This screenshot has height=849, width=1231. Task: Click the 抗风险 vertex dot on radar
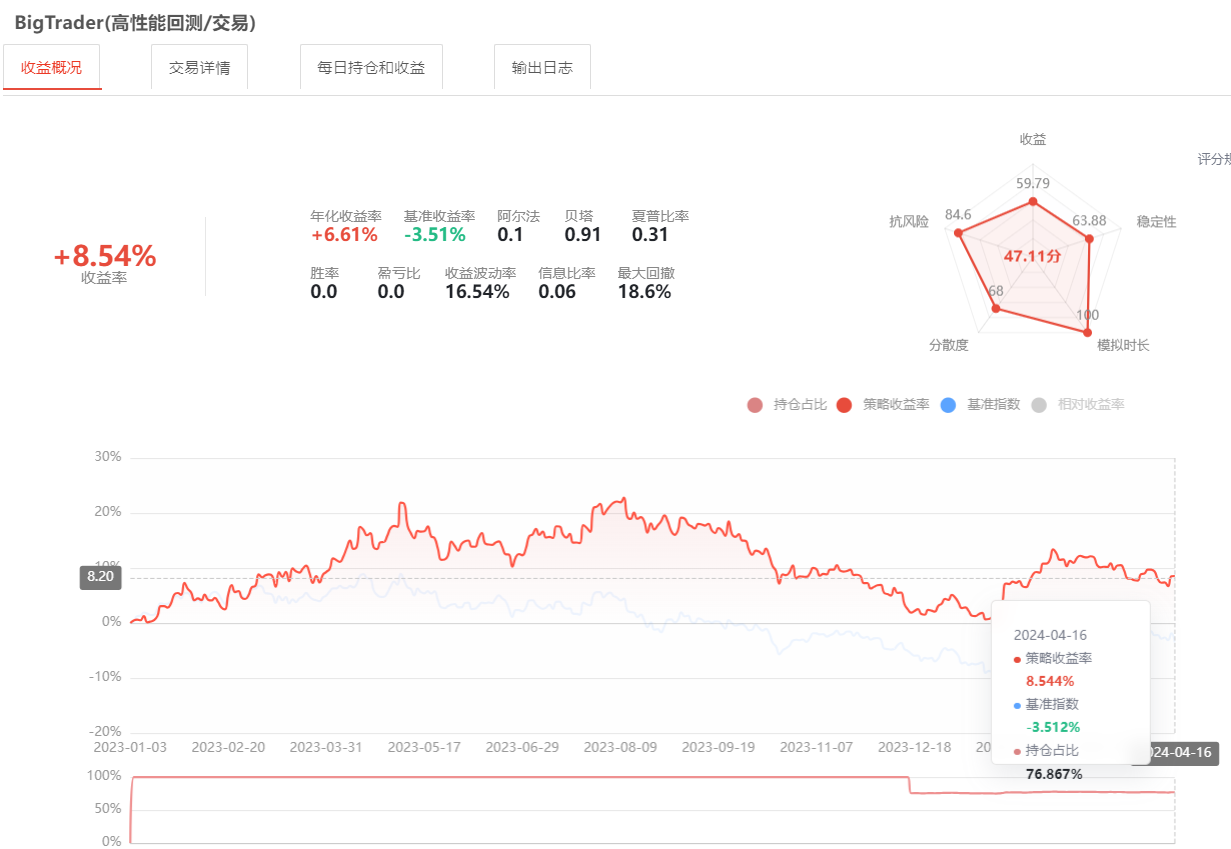(959, 233)
